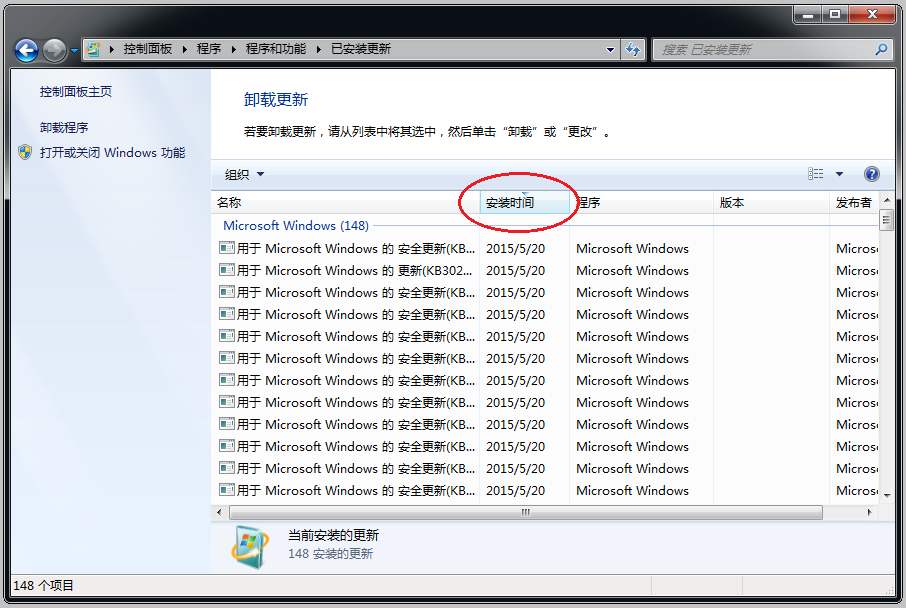Open view options dropdown arrow
This screenshot has height=608, width=906.
840,174
